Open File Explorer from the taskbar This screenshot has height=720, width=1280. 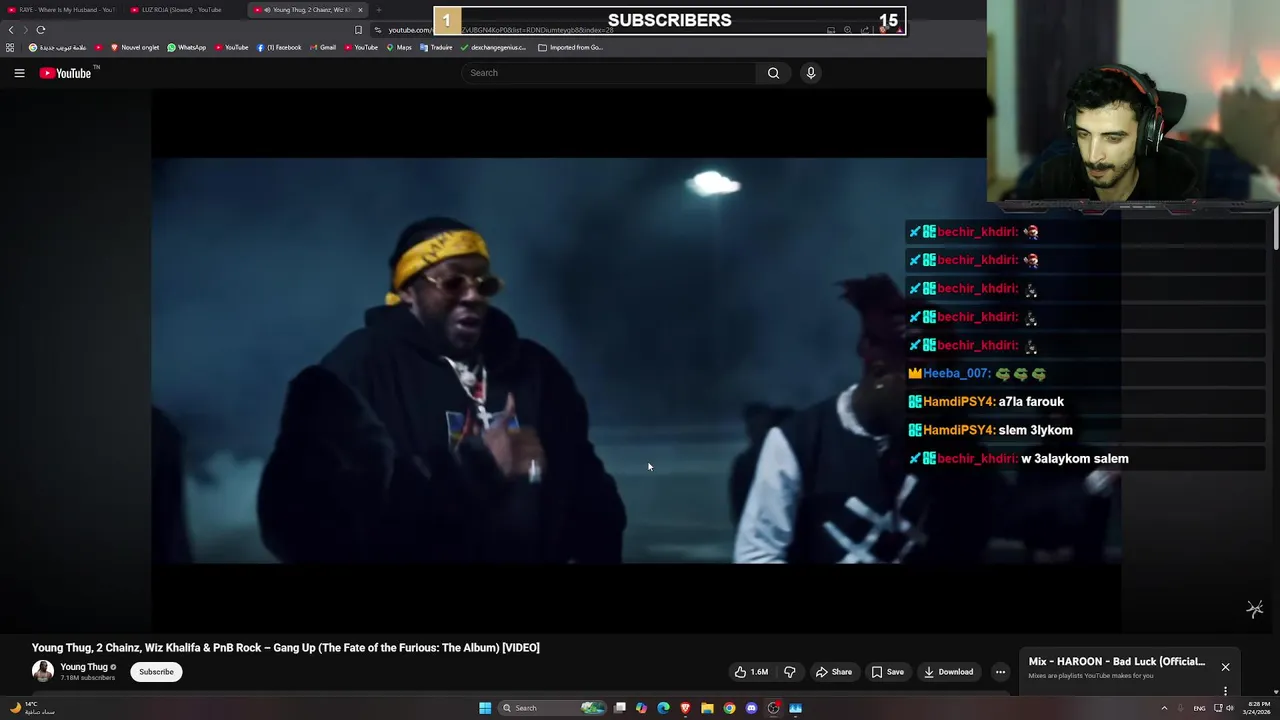tap(707, 708)
